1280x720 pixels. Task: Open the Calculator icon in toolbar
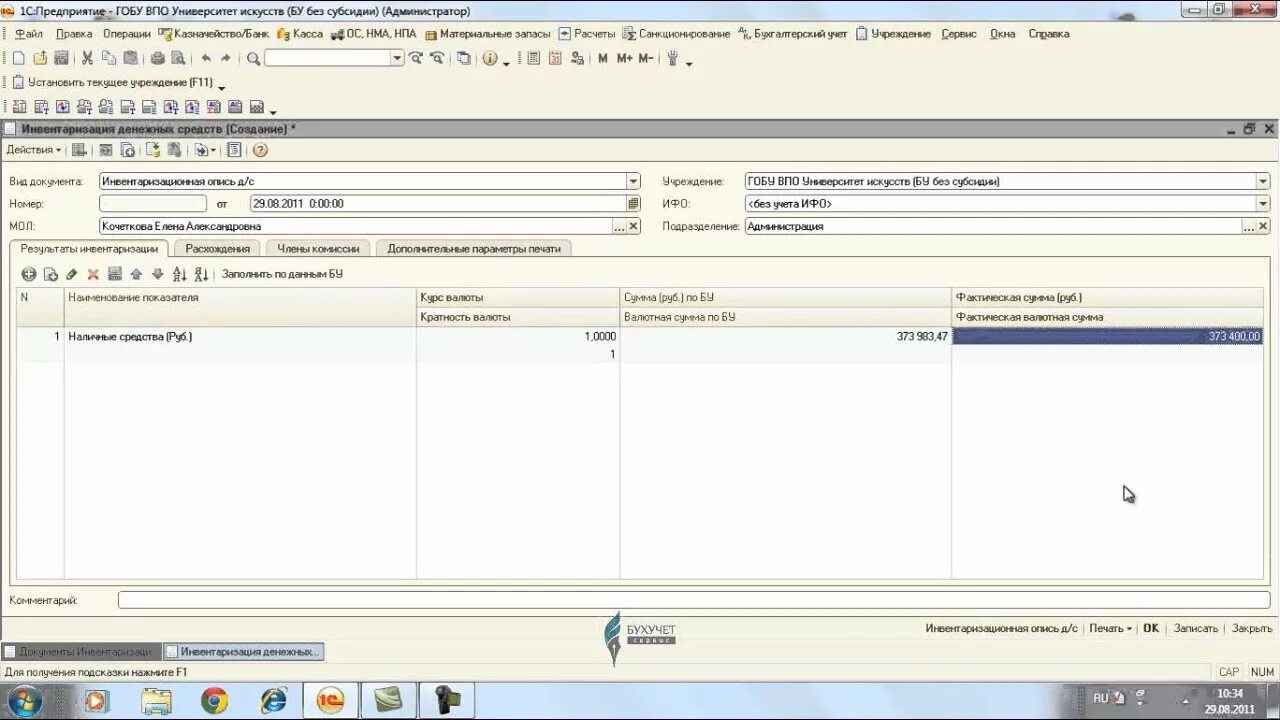pos(533,59)
